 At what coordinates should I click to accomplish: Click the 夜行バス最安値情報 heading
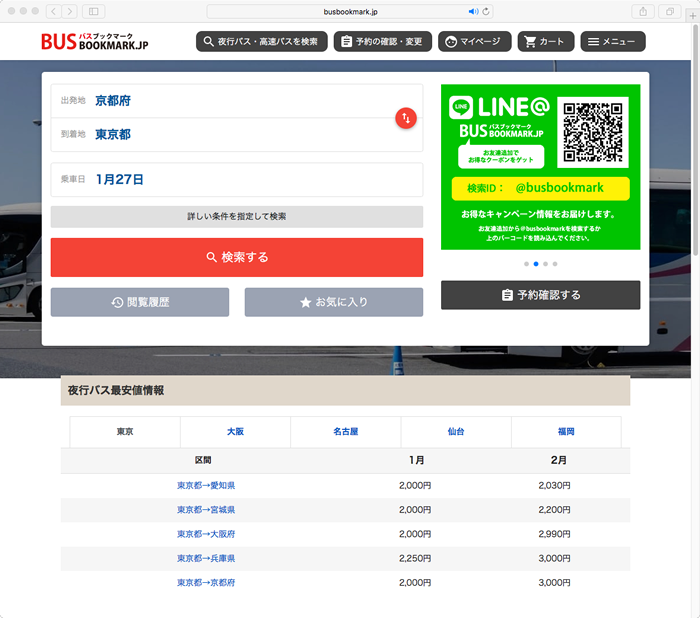[116, 390]
